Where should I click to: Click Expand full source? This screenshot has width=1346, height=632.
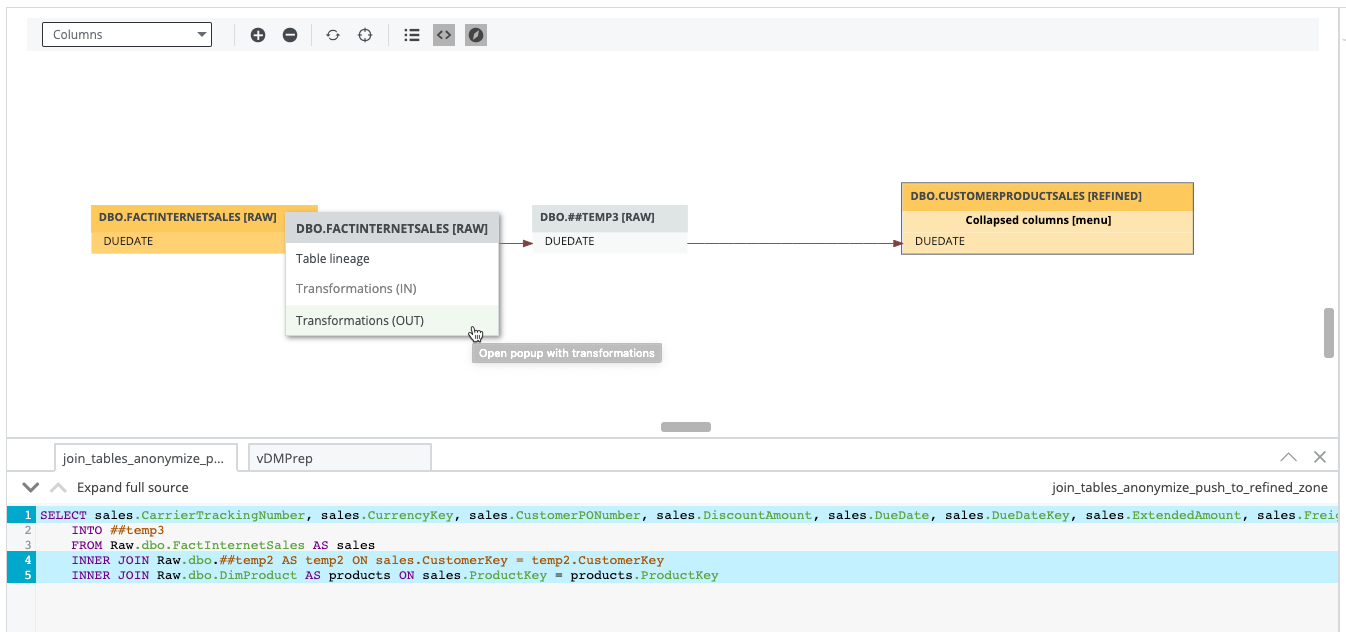pos(132,488)
